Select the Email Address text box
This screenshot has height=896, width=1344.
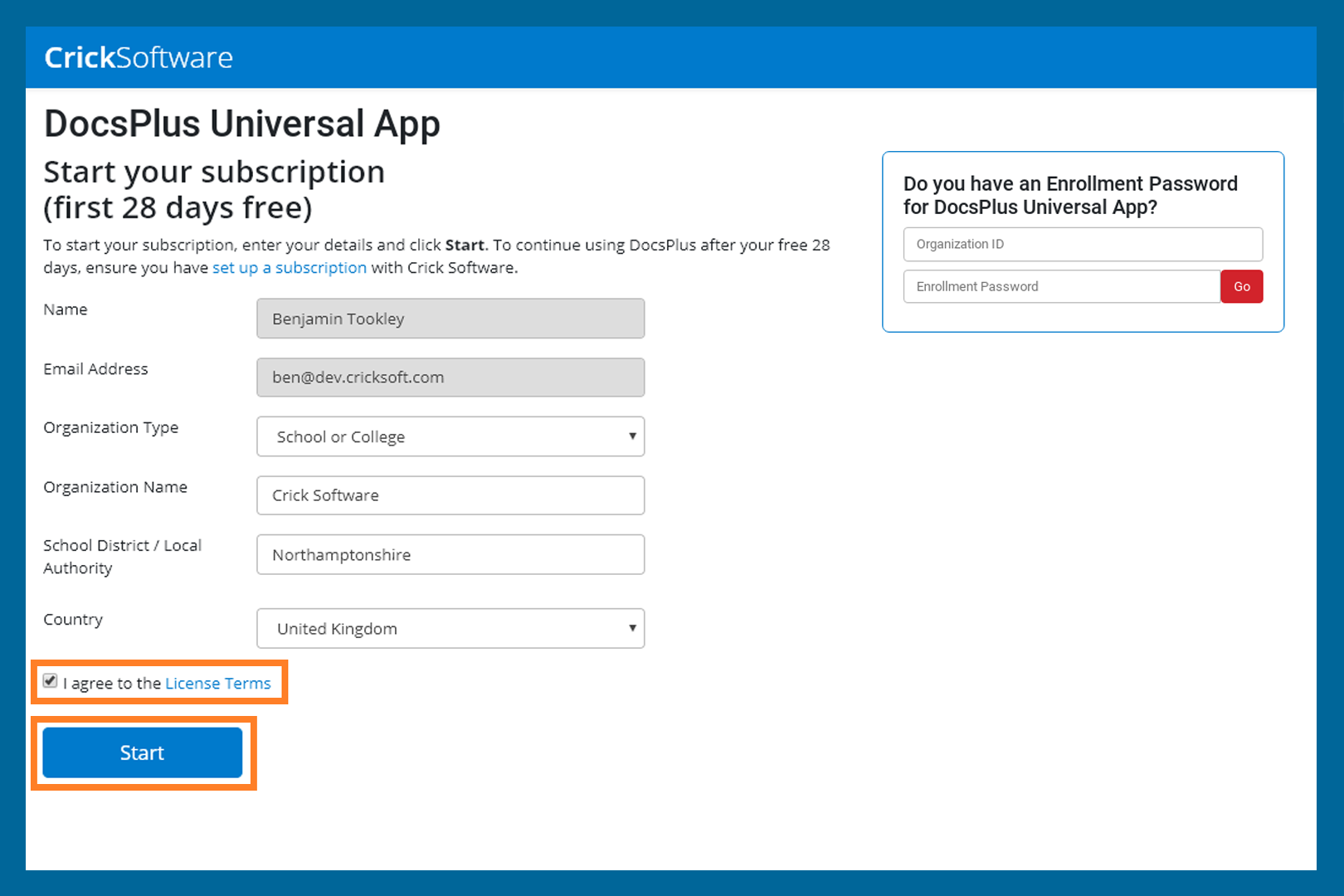coord(450,377)
